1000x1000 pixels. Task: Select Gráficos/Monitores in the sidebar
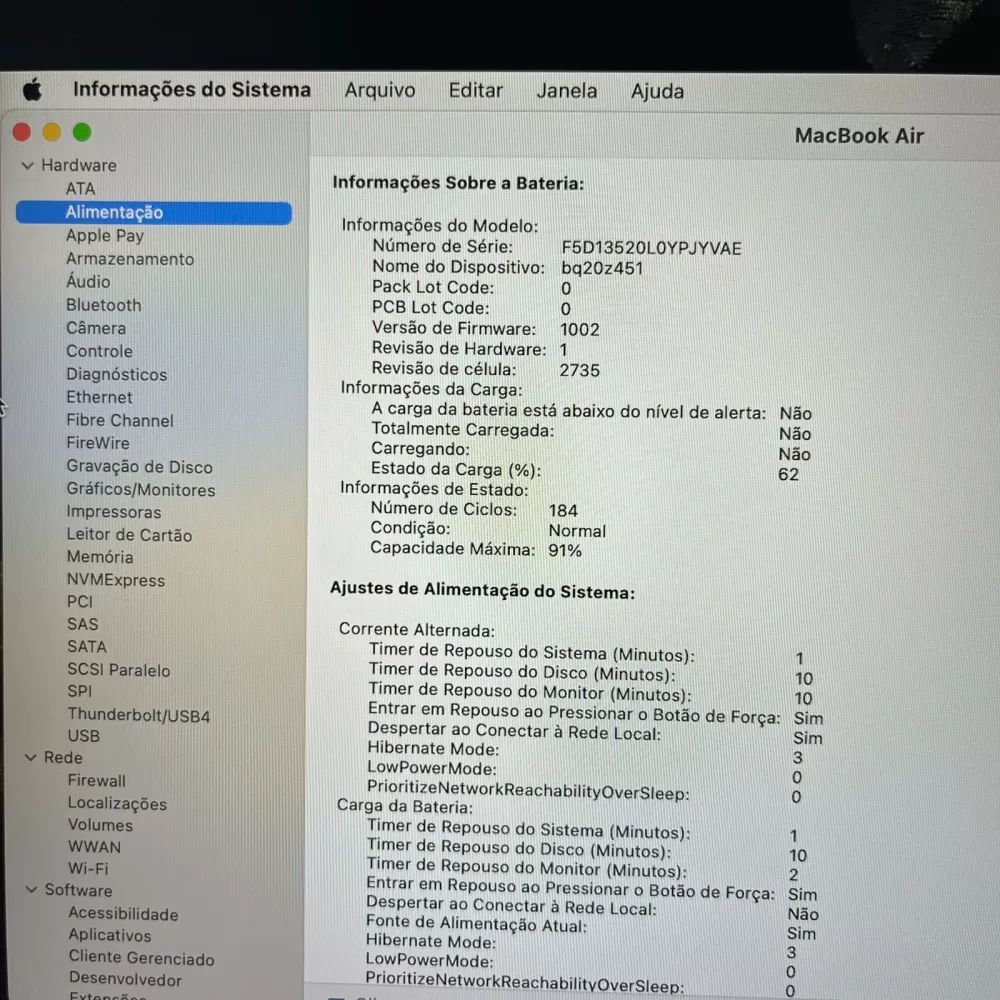[141, 490]
